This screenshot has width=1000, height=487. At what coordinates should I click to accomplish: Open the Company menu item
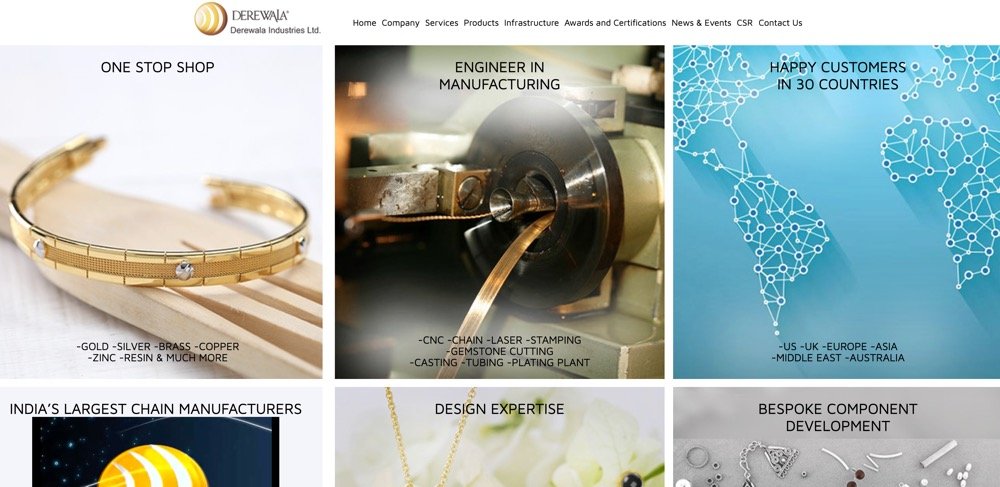pyautogui.click(x=401, y=23)
